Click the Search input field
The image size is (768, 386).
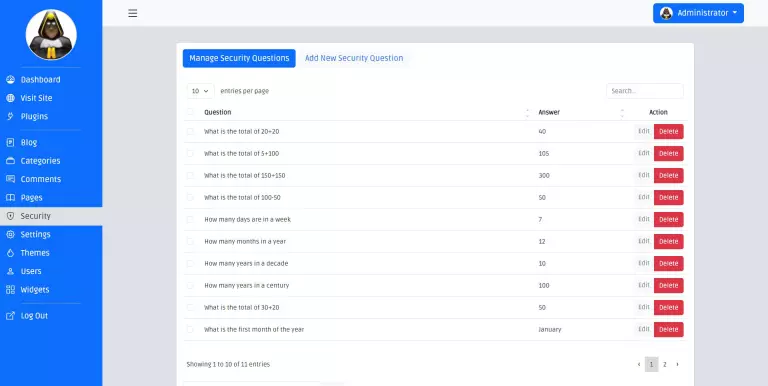click(645, 91)
